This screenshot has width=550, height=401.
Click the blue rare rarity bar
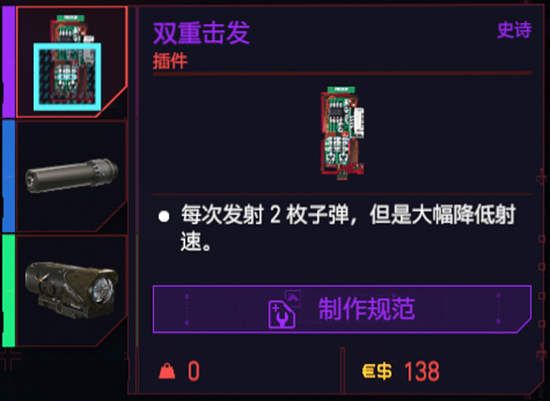tap(9, 176)
